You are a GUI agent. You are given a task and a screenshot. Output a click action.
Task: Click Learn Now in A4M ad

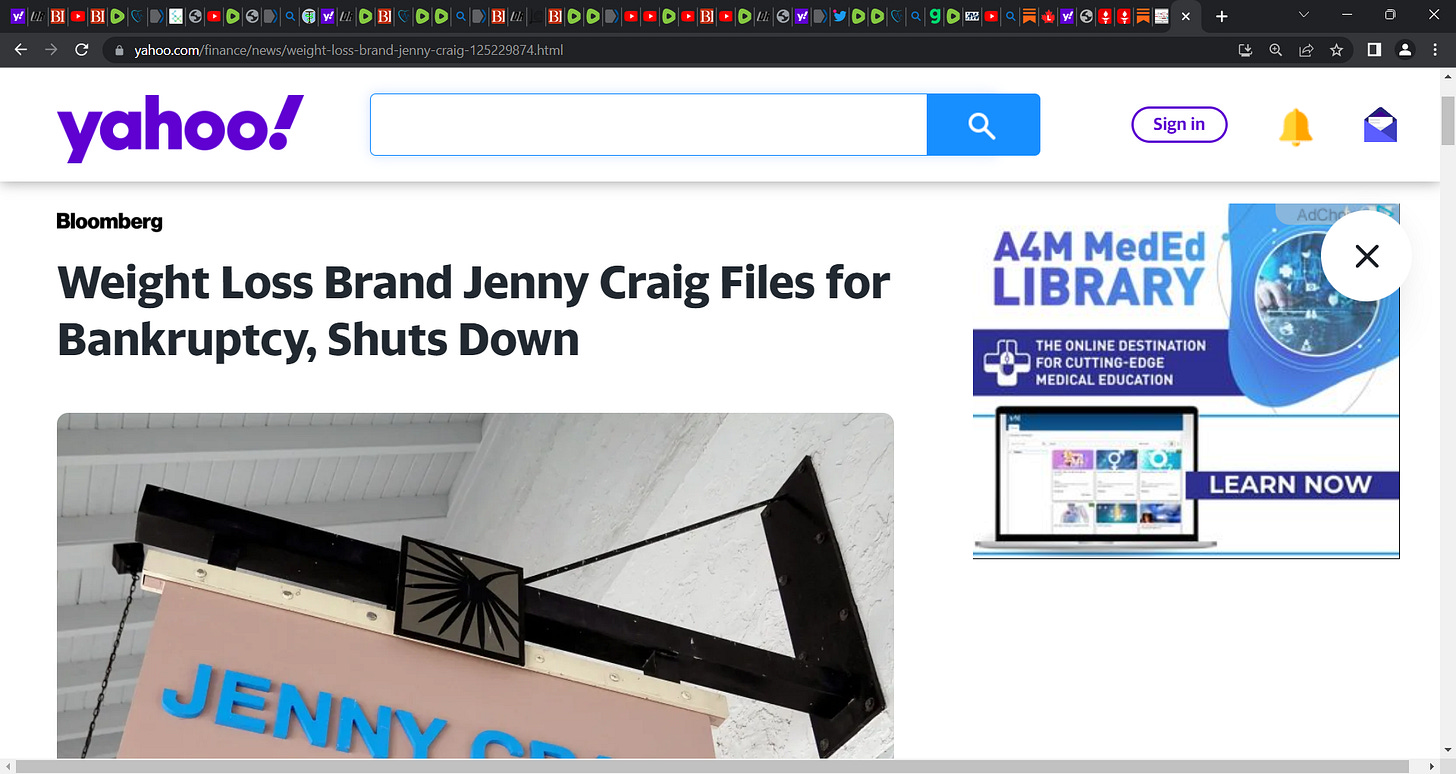[1291, 485]
